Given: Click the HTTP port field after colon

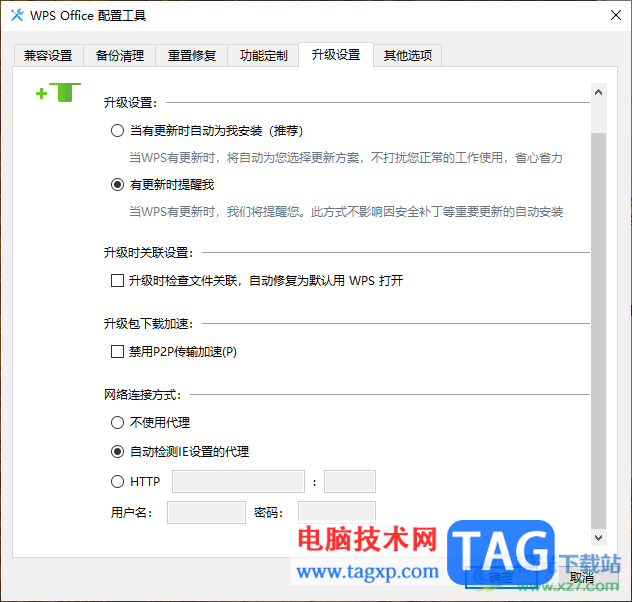Looking at the screenshot, I should click(350, 481).
